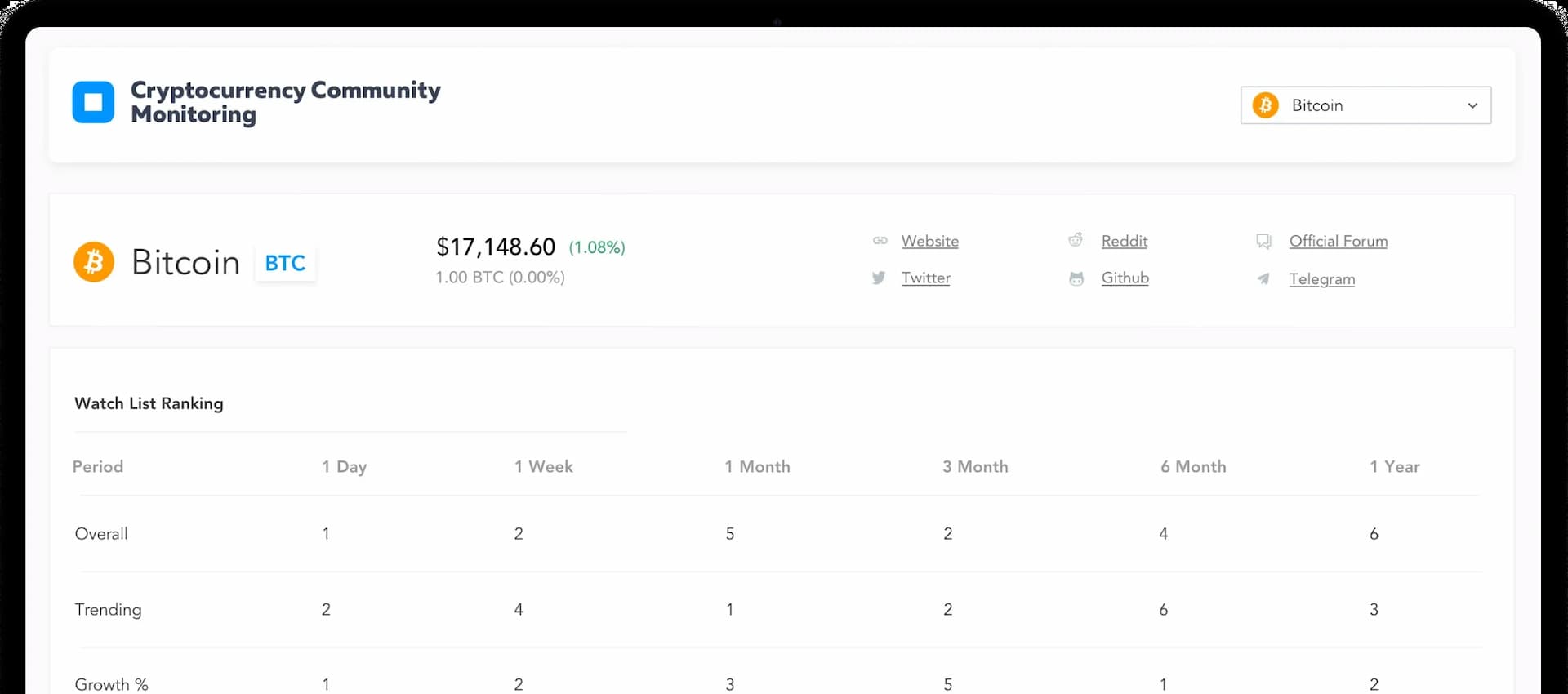Click the large orange Bitcoin logo
This screenshot has height=694, width=1568.
(x=94, y=262)
